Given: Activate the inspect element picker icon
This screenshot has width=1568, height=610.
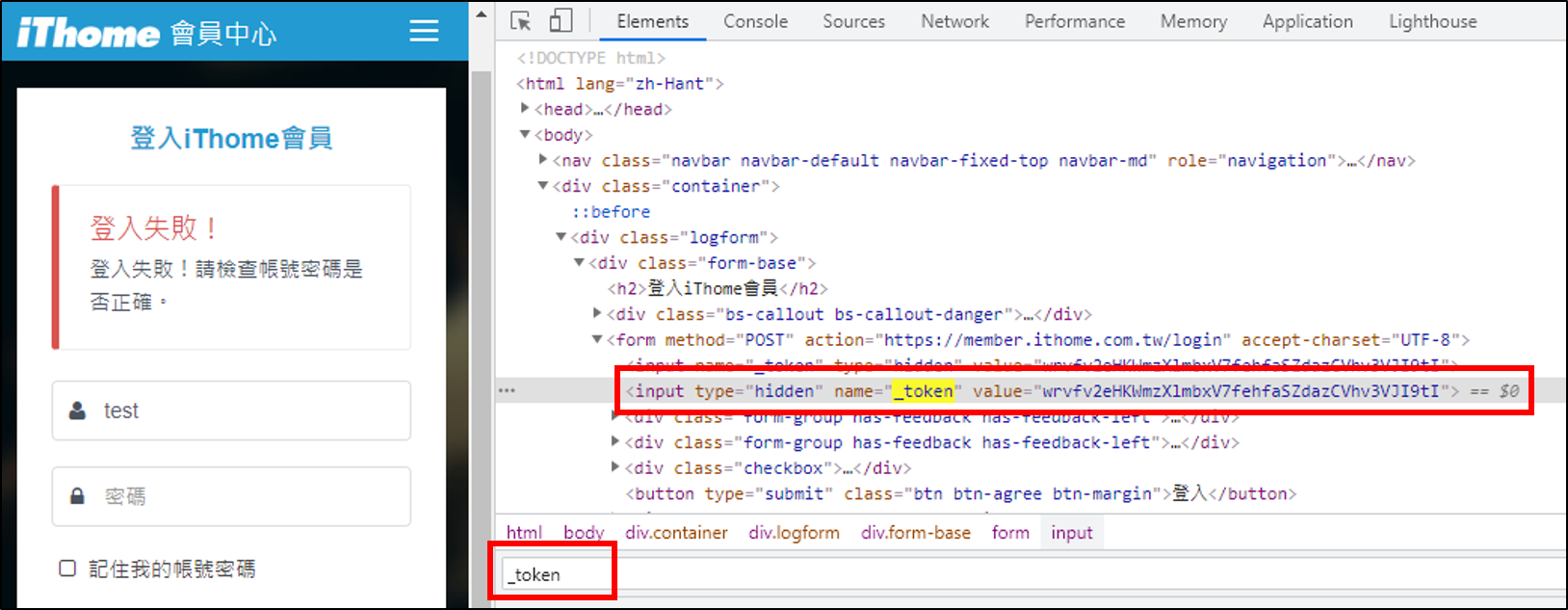Looking at the screenshot, I should pyautogui.click(x=521, y=21).
